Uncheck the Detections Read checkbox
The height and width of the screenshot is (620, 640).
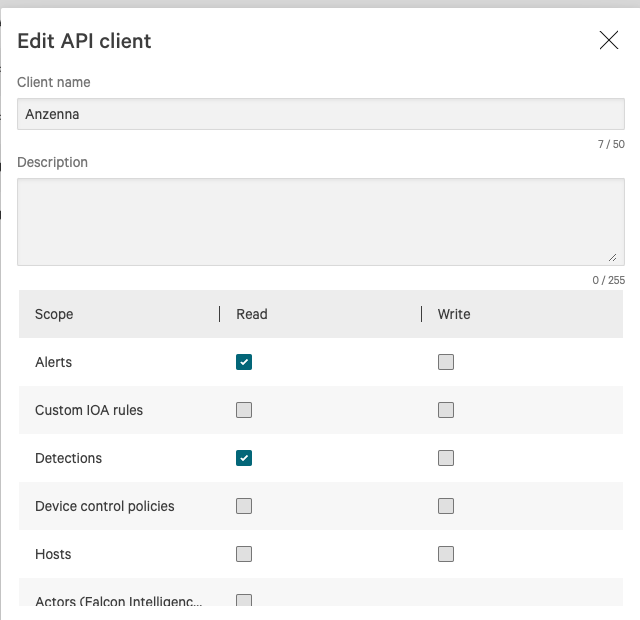coord(244,458)
